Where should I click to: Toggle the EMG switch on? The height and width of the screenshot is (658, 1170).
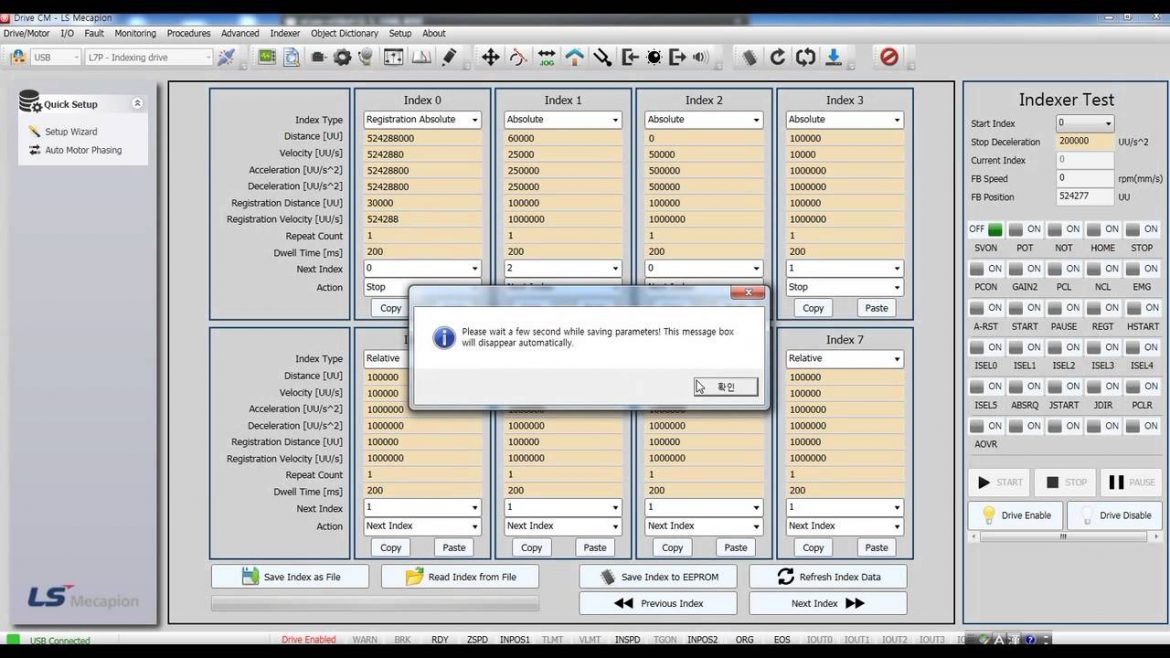point(1142,269)
